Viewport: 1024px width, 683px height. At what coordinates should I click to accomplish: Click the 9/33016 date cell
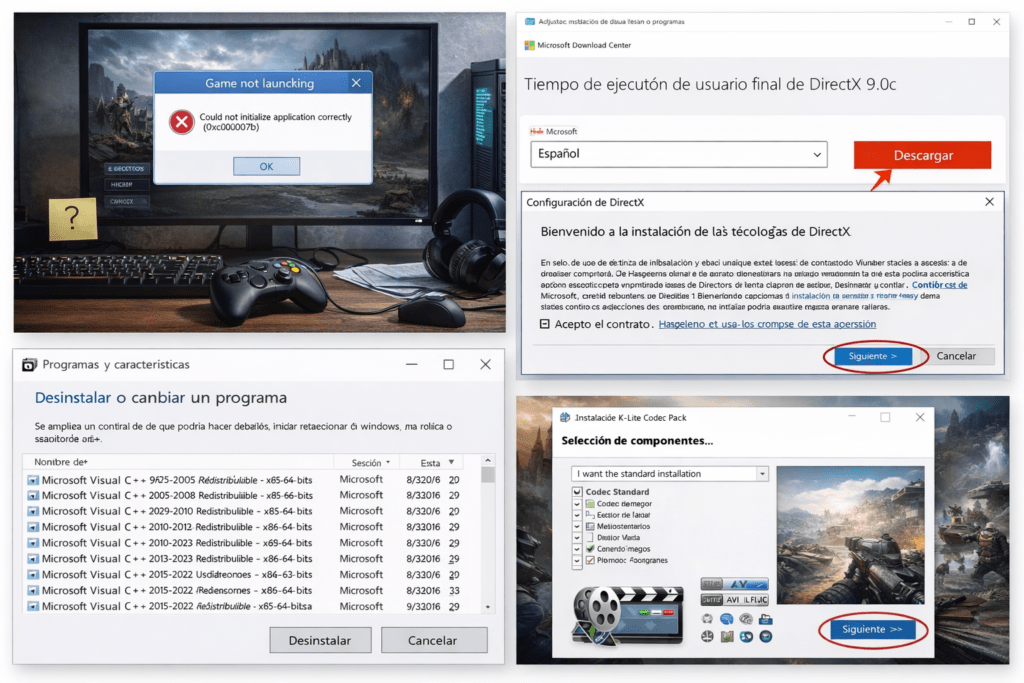tap(423, 607)
